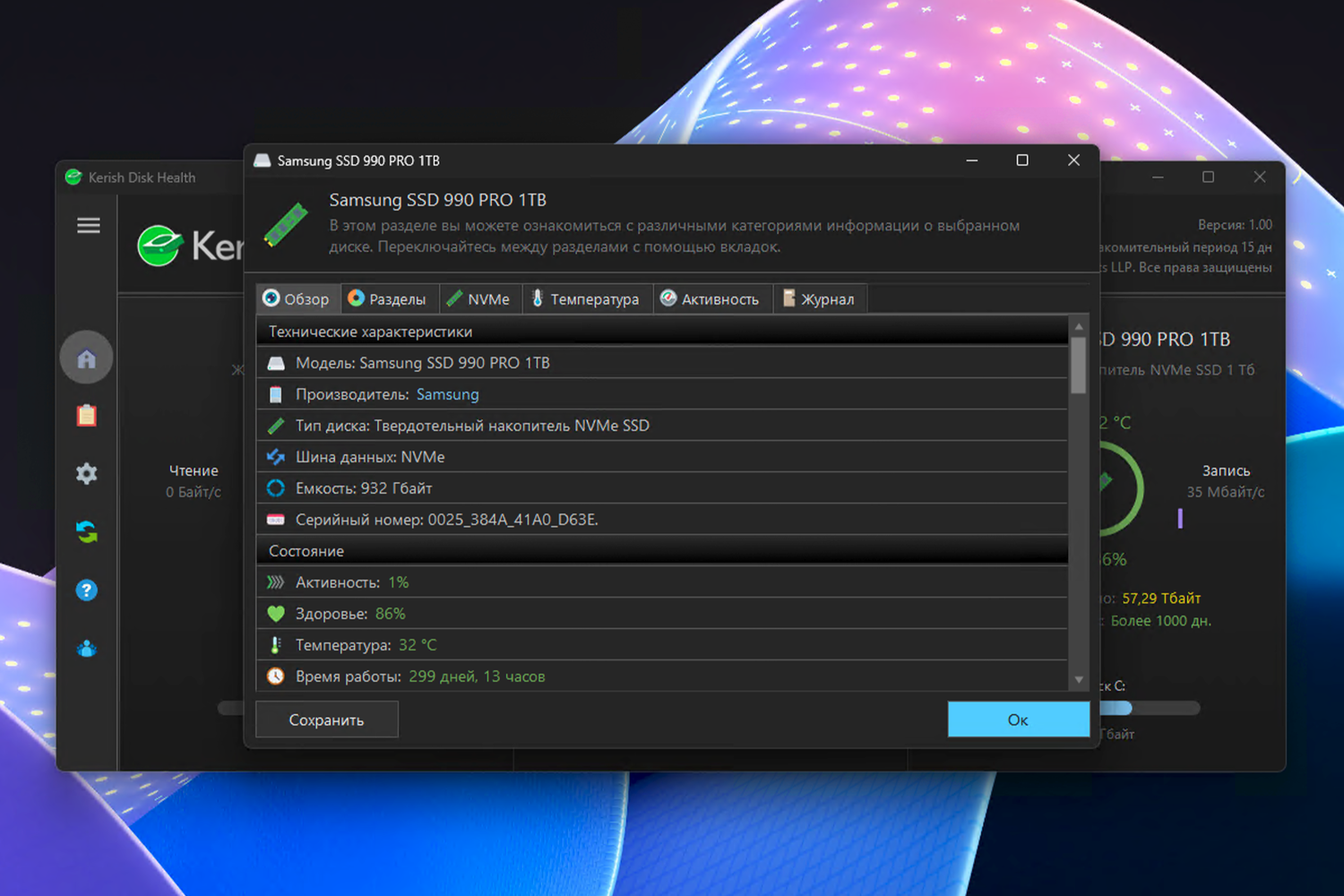This screenshot has width=1344, height=896.
Task: Click the green heart icon by Здоровье
Action: tap(276, 614)
